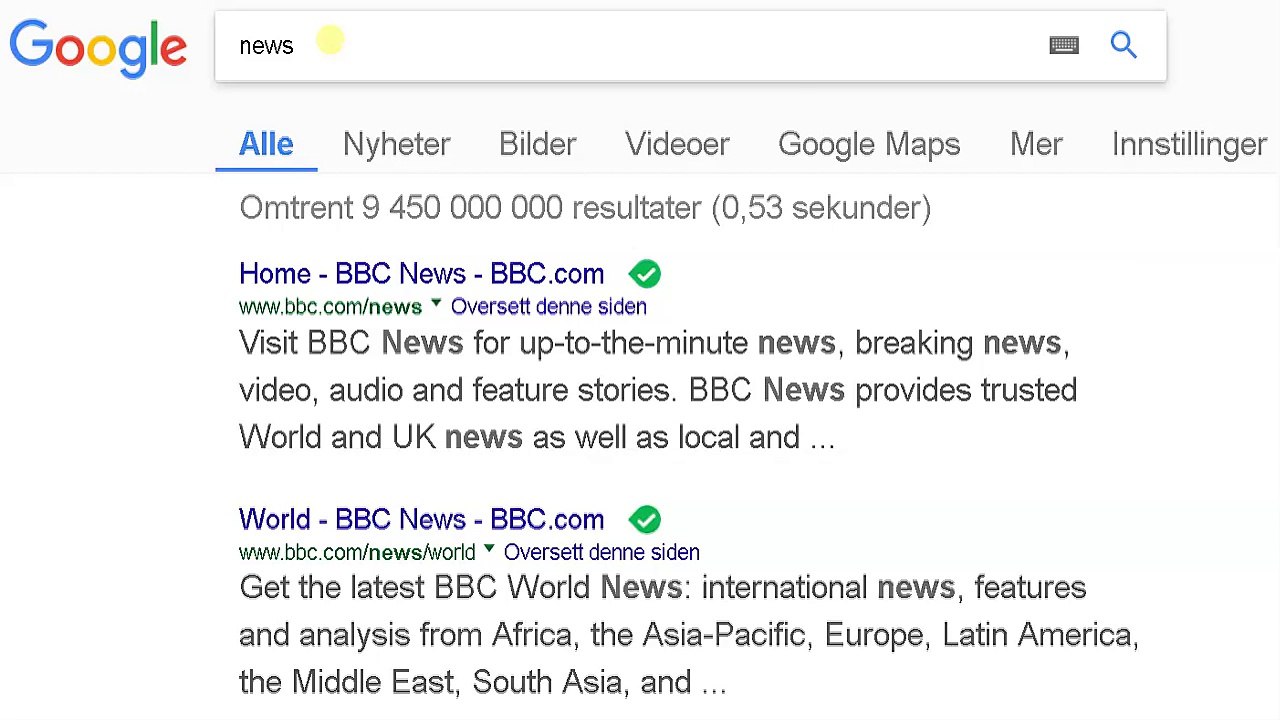Expand dropdown arrow next to www.bbc.com/news/world

489,548
